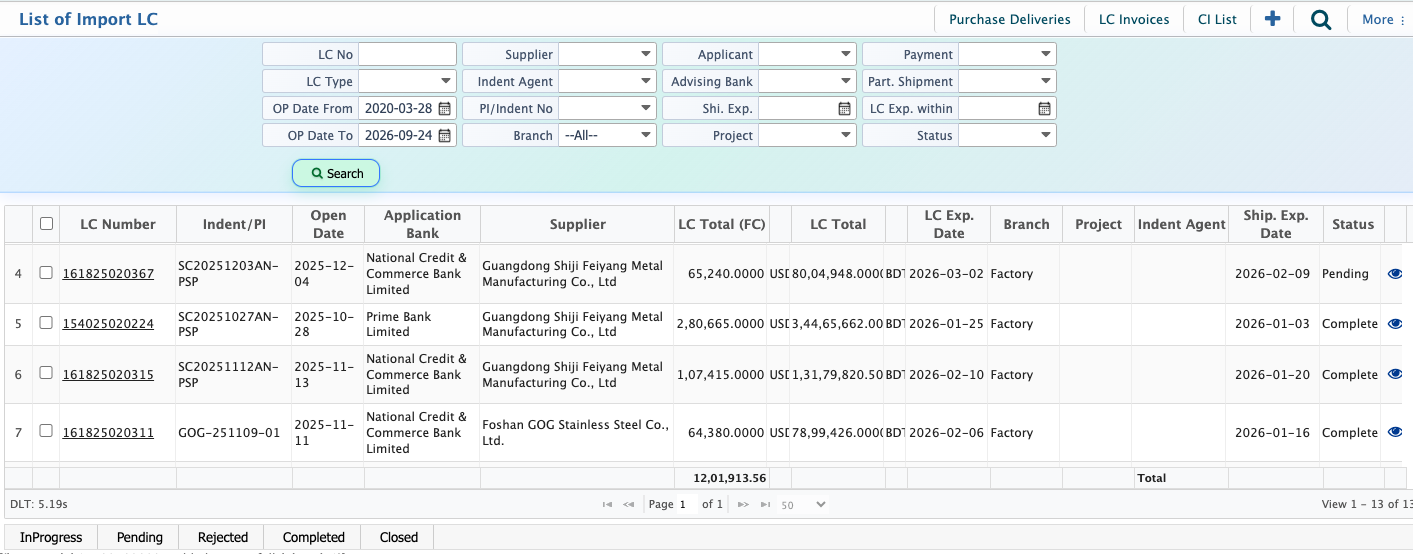Open CI List link
Viewport: 1413px width, 554px height.
[1217, 19]
